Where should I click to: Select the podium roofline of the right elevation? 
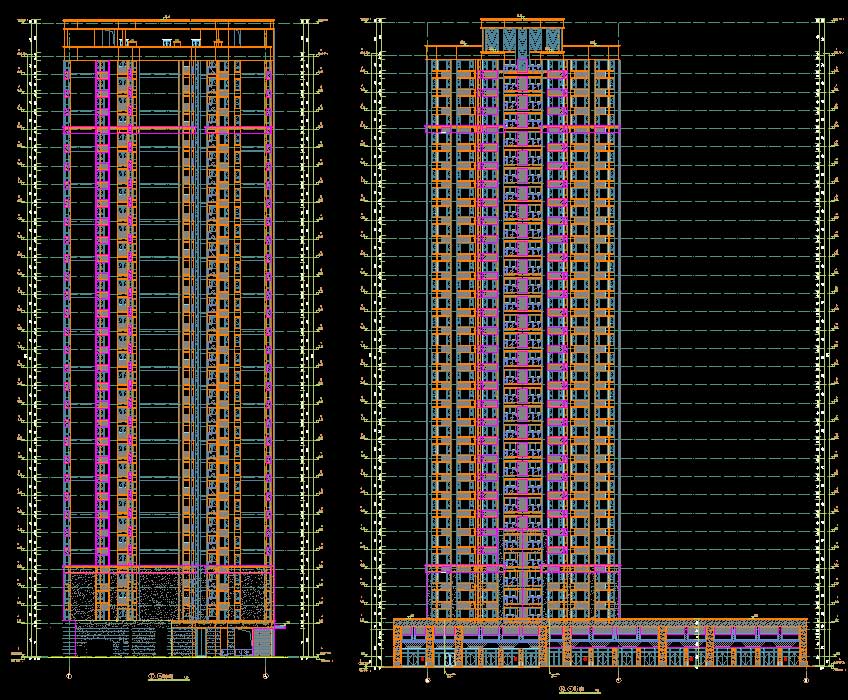(600, 621)
